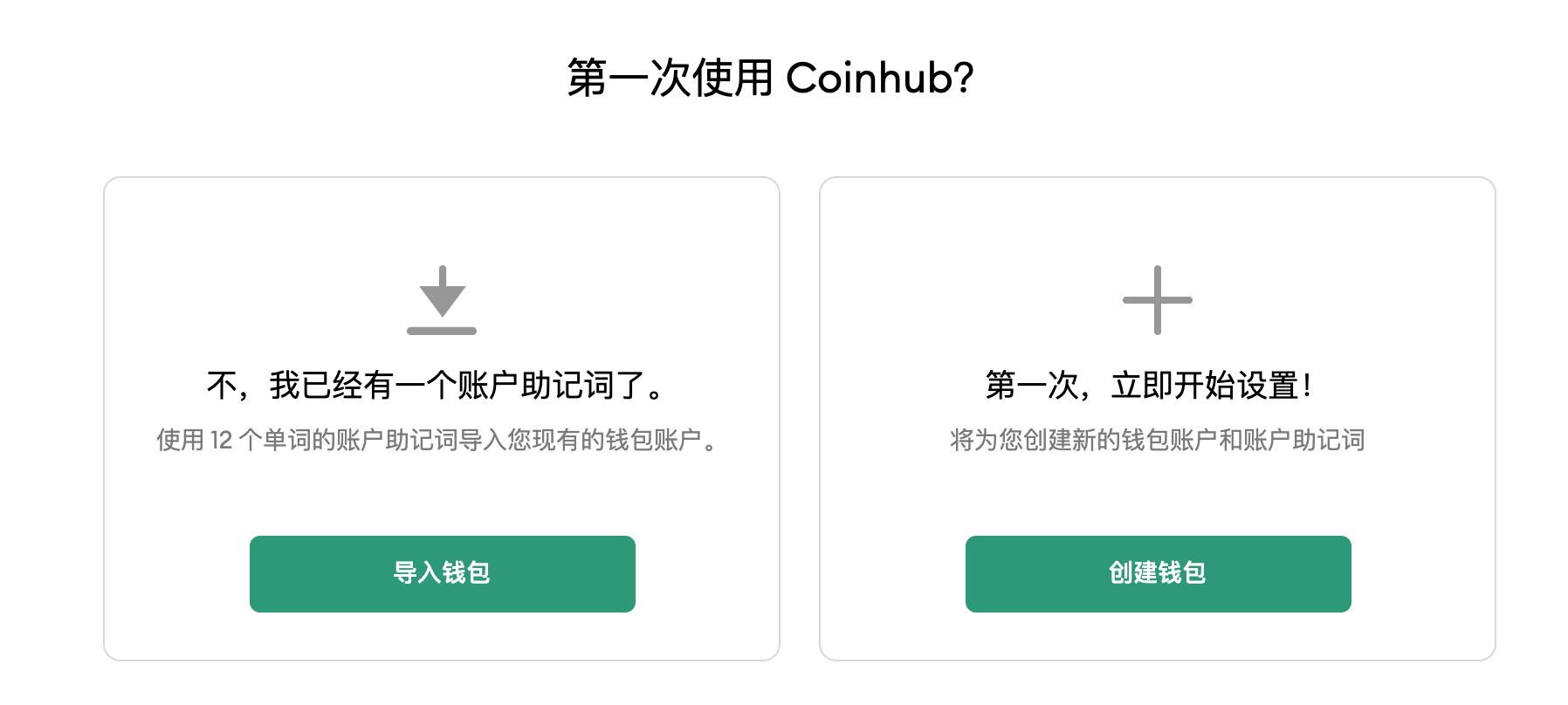This screenshot has height=705, width=1568.
Task: Start new wallet setup with 创建钱包
Action: point(1159,573)
